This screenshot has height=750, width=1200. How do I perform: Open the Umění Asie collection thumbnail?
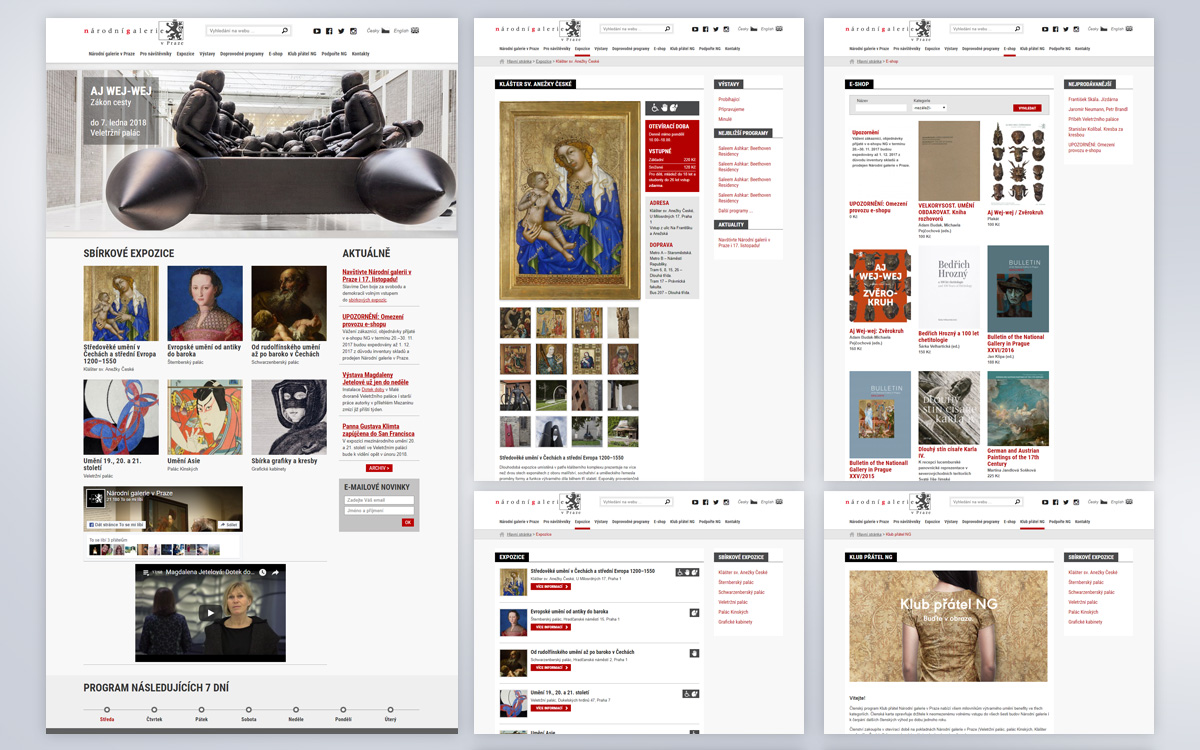tap(205, 418)
